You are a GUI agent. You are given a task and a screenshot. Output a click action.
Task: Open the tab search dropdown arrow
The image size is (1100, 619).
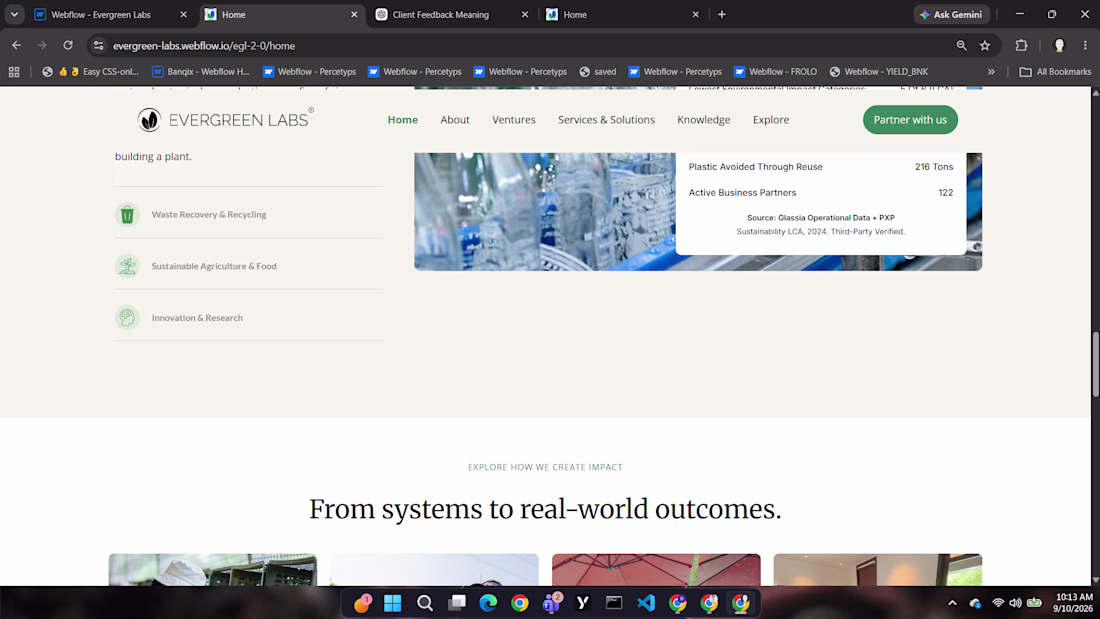tap(14, 14)
